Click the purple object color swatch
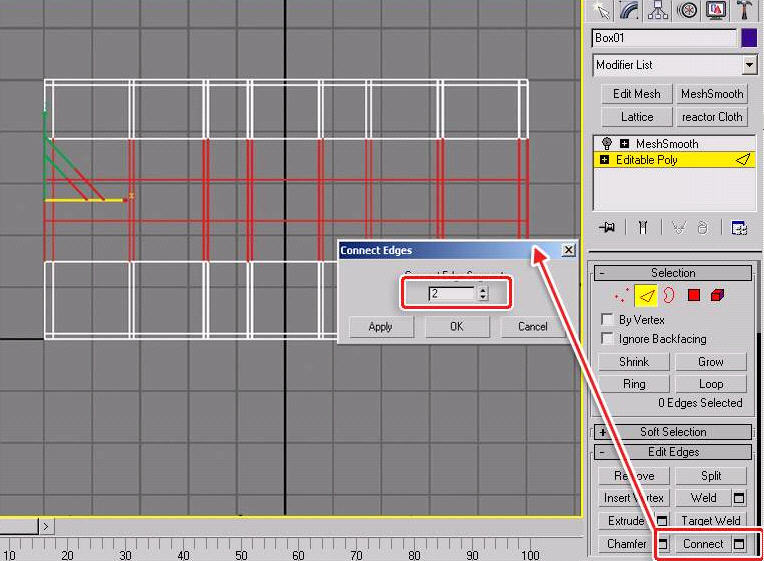The image size is (764, 561). (x=749, y=38)
